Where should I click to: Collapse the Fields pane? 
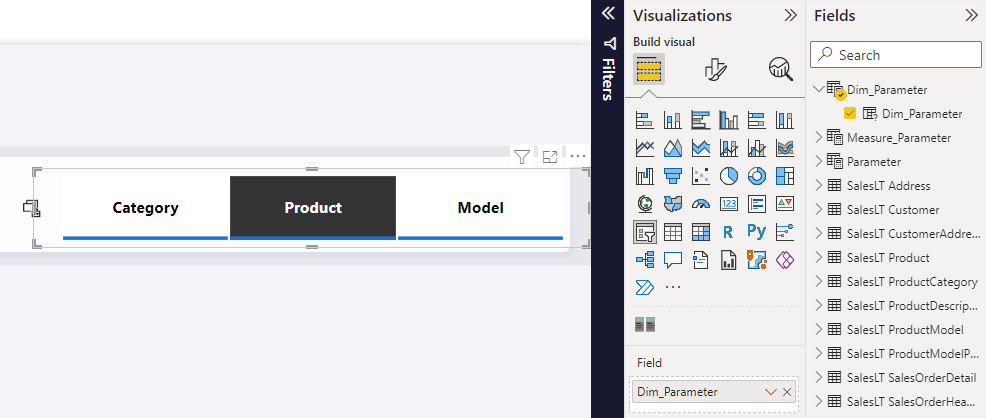pyautogui.click(x=972, y=16)
